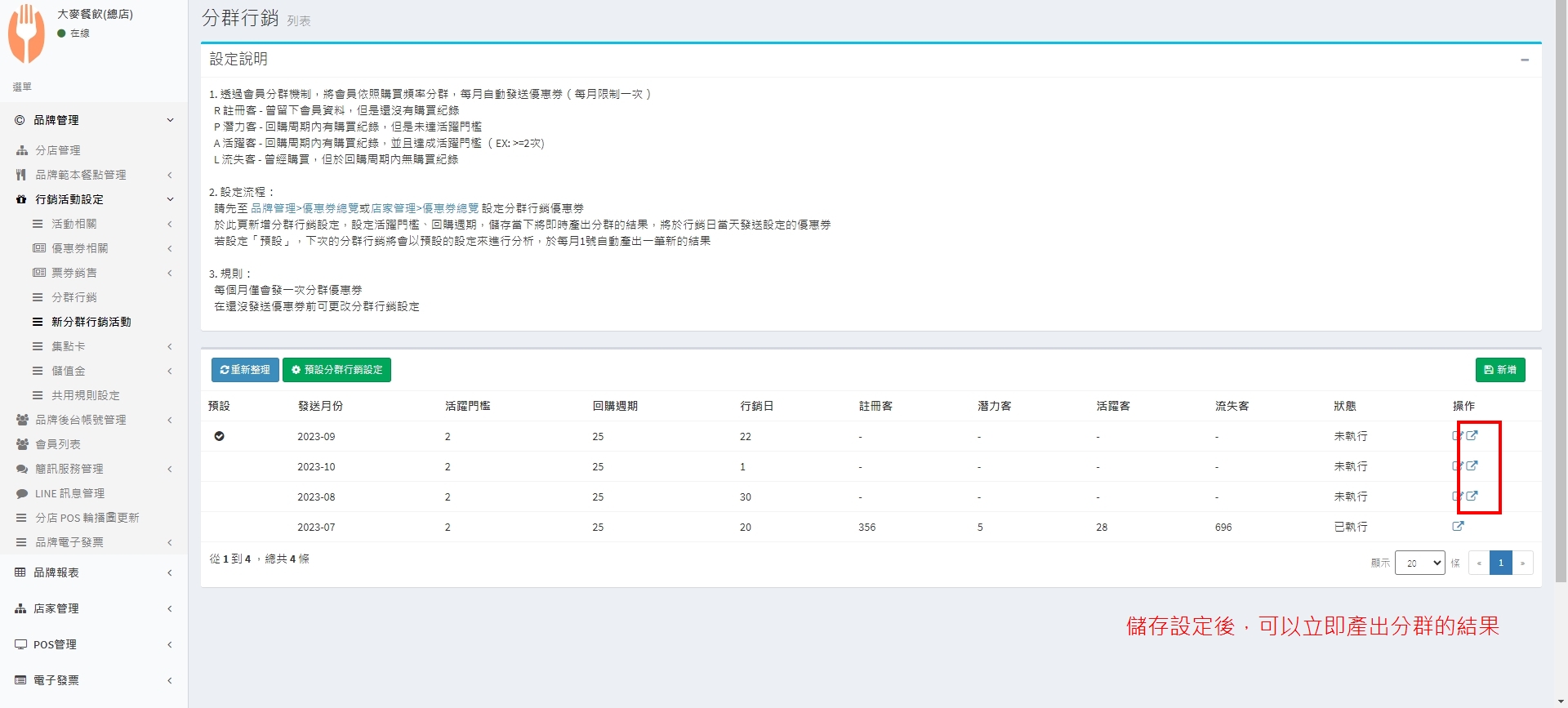1568x708 pixels.
Task: Expand the POS管理 sidebar section
Action: [x=94, y=644]
